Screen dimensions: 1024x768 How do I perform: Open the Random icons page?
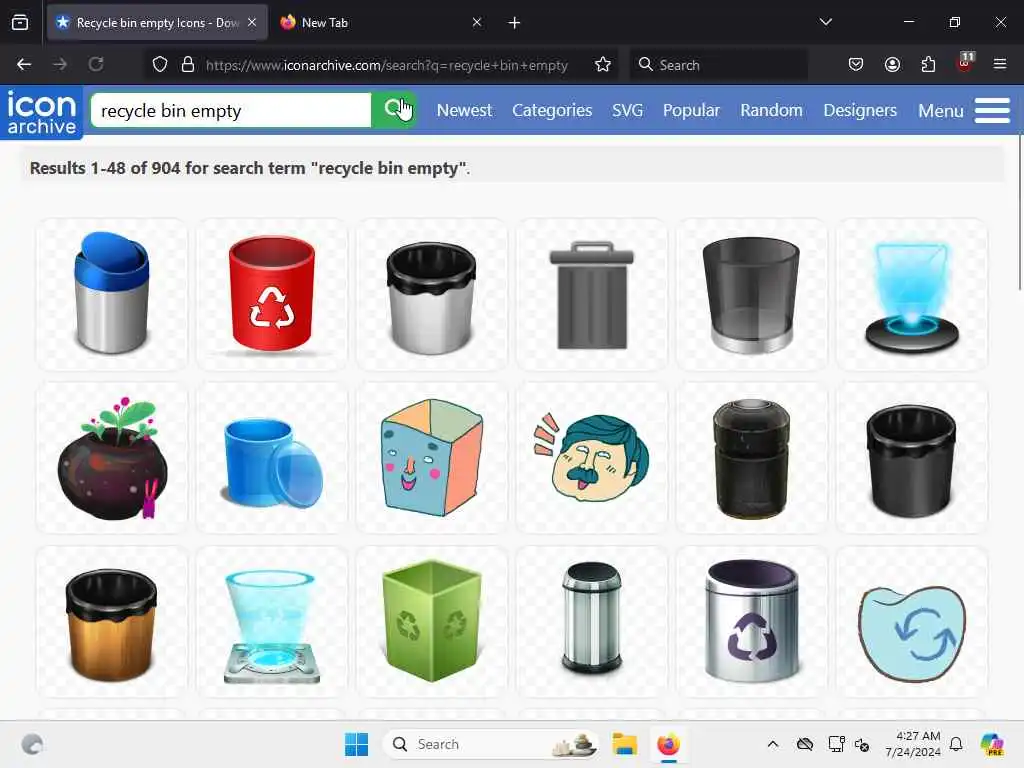click(x=771, y=110)
